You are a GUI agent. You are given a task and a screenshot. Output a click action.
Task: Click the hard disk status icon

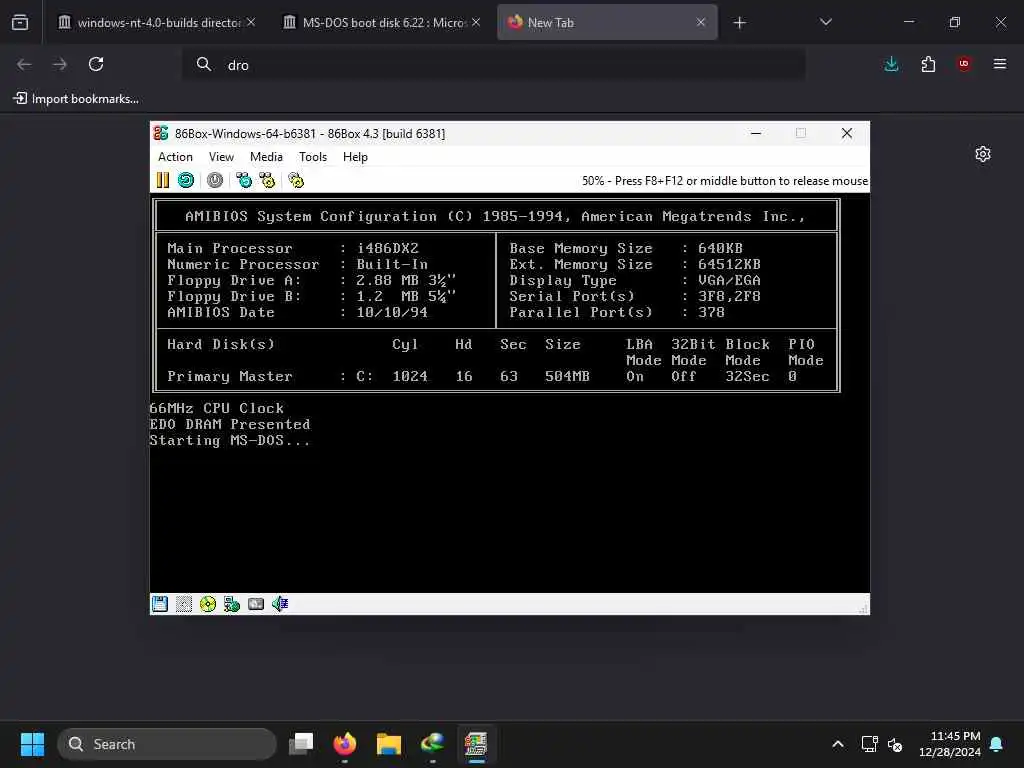point(256,604)
